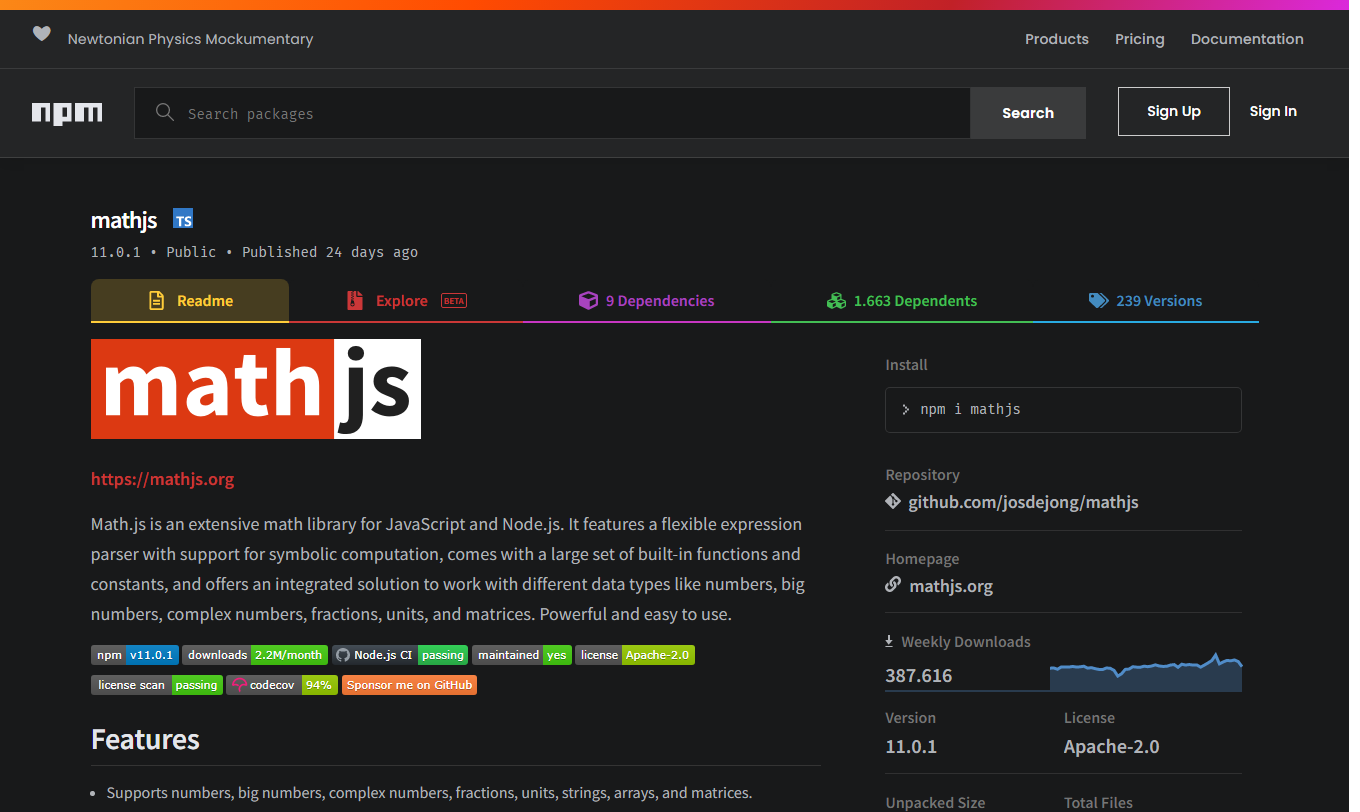Click the heart icon in the top bar
The image size is (1360, 812).
tap(41, 34)
